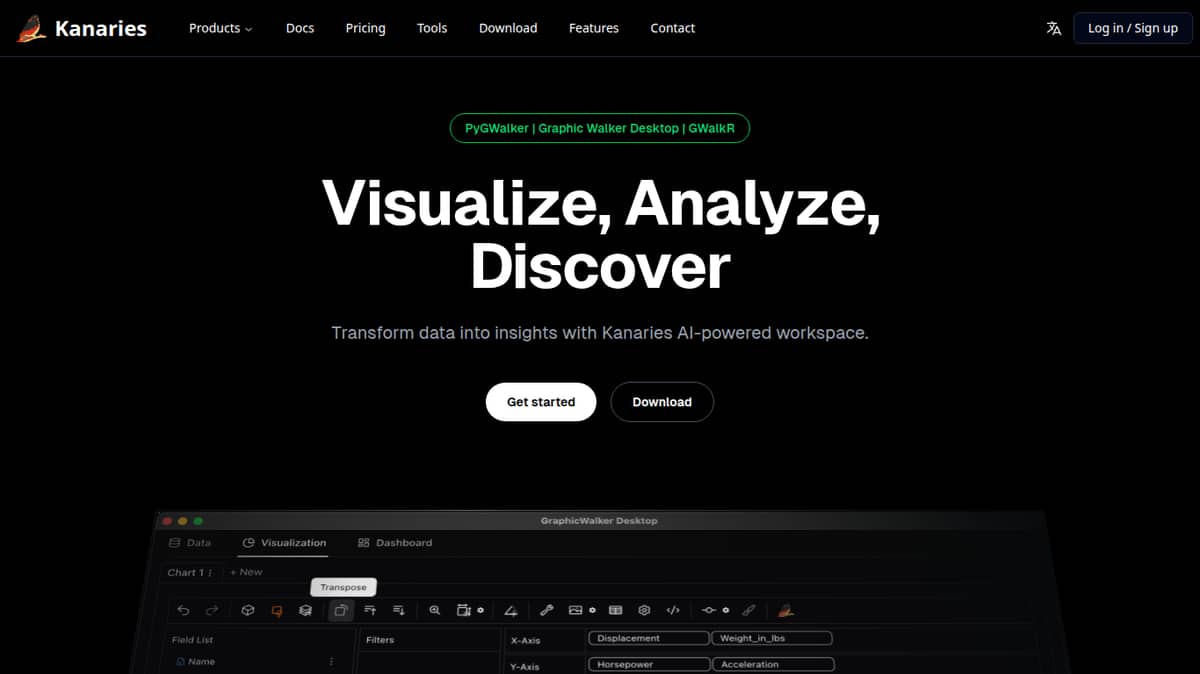1200x674 pixels.
Task: Toggle the aggregation cube icon in preview toolbar
Action: coord(248,610)
